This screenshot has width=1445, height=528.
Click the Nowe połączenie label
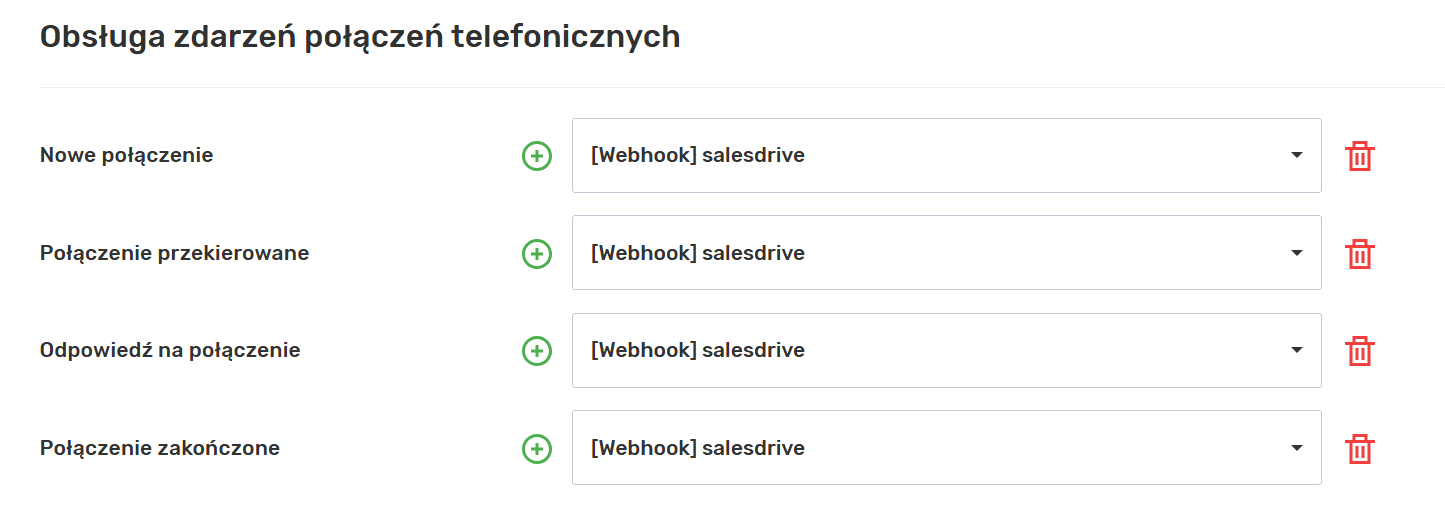126,155
